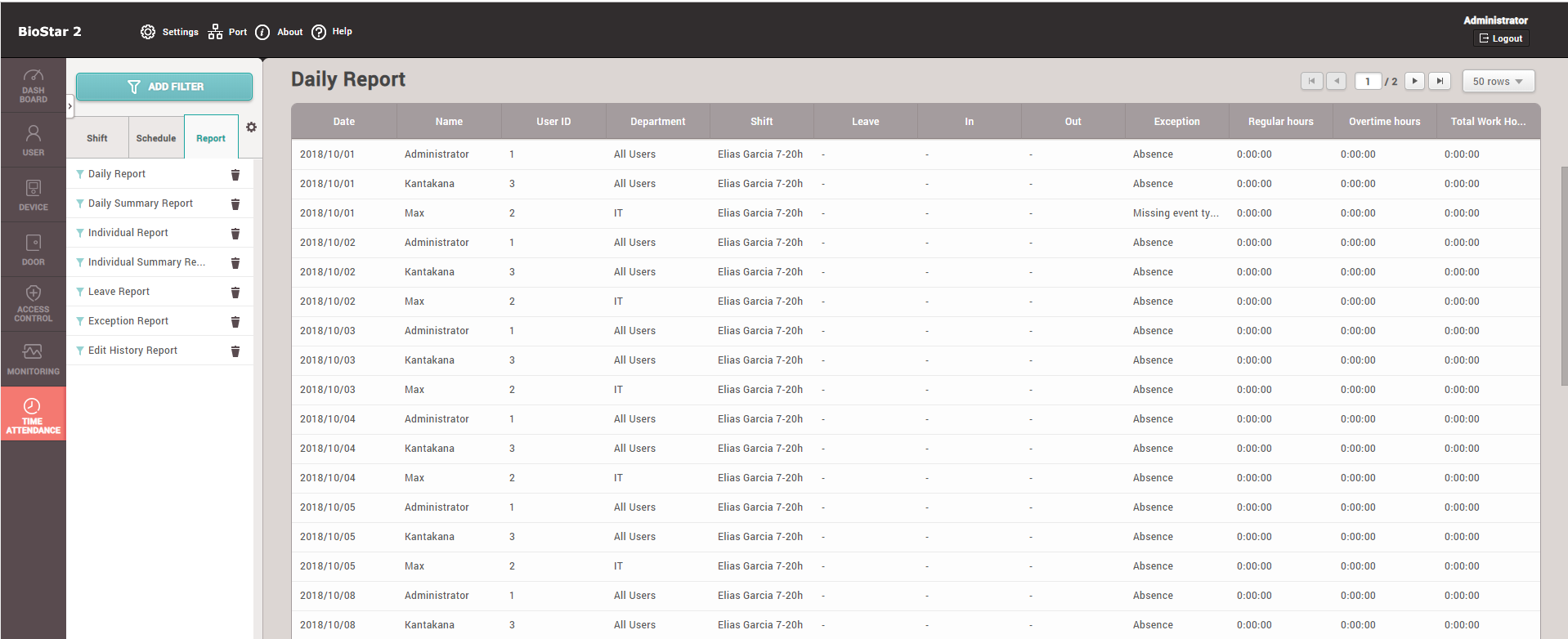This screenshot has width=1568, height=639.
Task: Jump to the last page
Action: pyautogui.click(x=1440, y=82)
